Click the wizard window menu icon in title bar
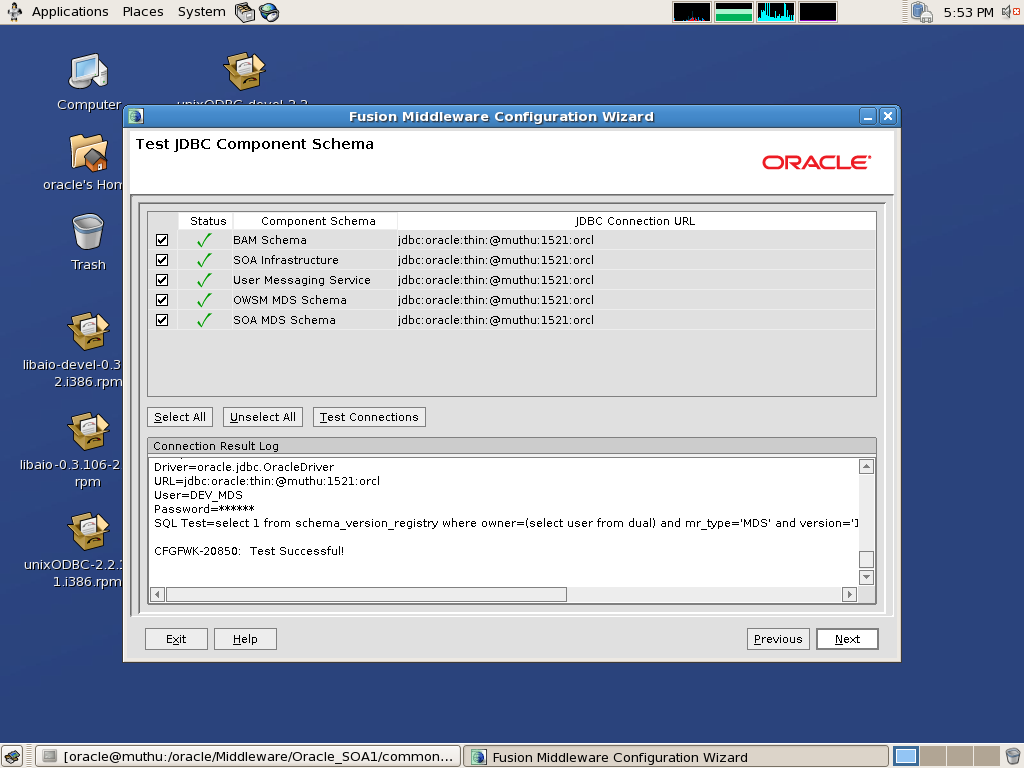1024x768 pixels. coord(136,116)
